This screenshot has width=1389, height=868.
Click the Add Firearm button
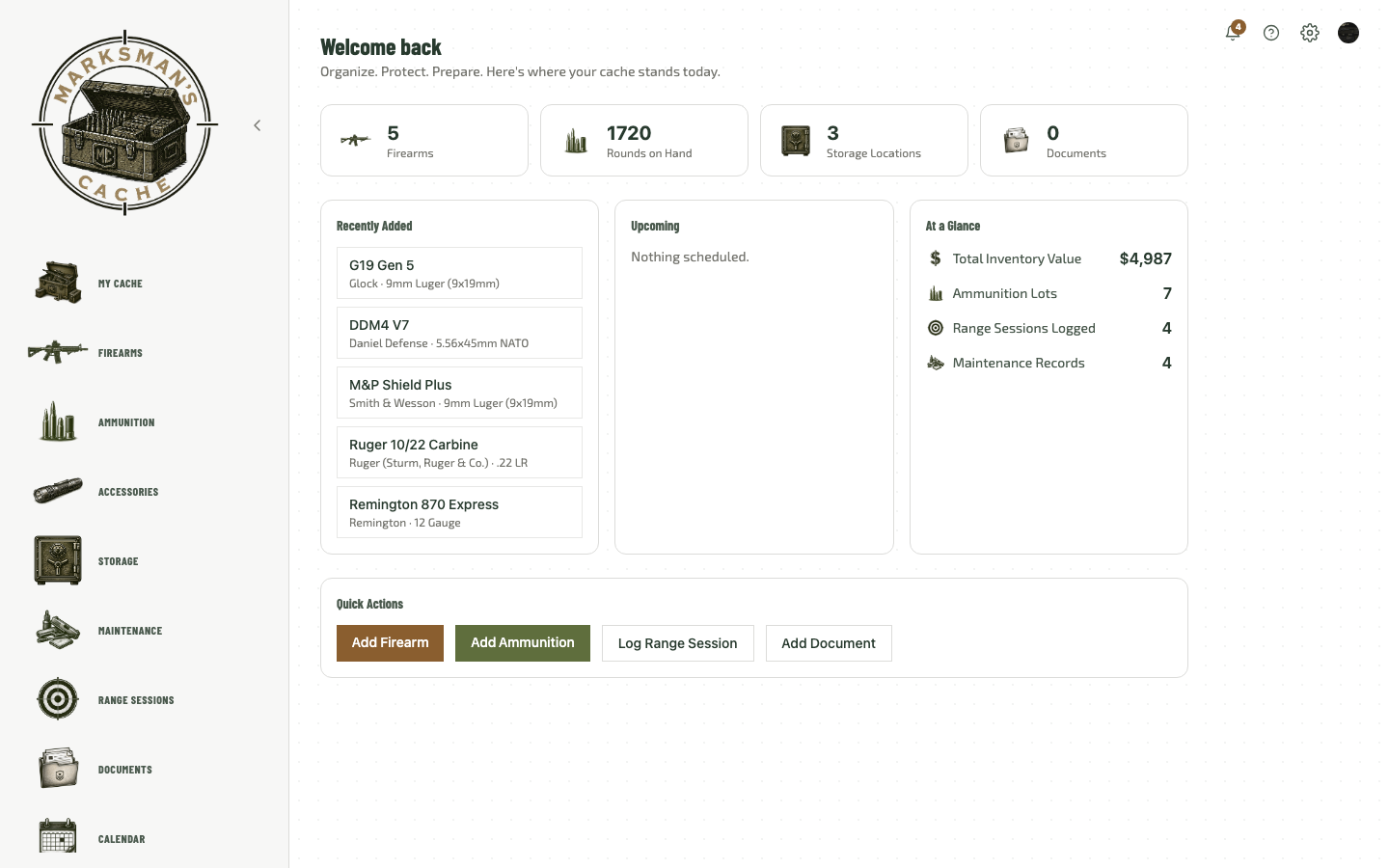(390, 643)
